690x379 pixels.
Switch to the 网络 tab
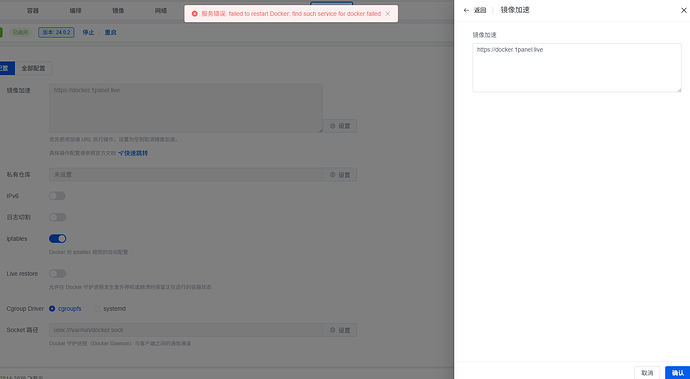tap(161, 11)
